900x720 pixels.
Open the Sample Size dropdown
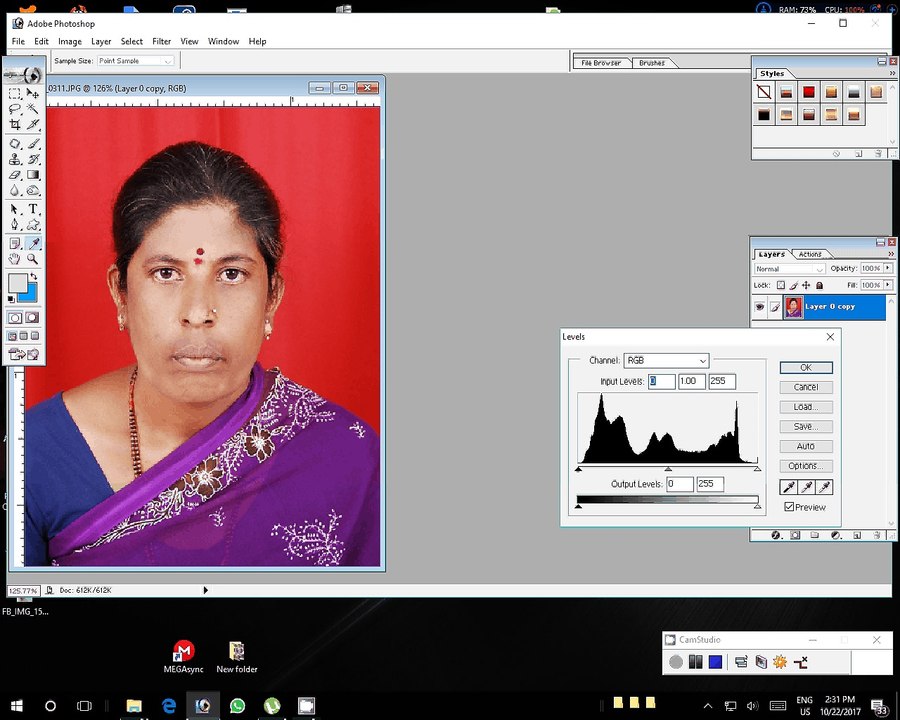(135, 61)
